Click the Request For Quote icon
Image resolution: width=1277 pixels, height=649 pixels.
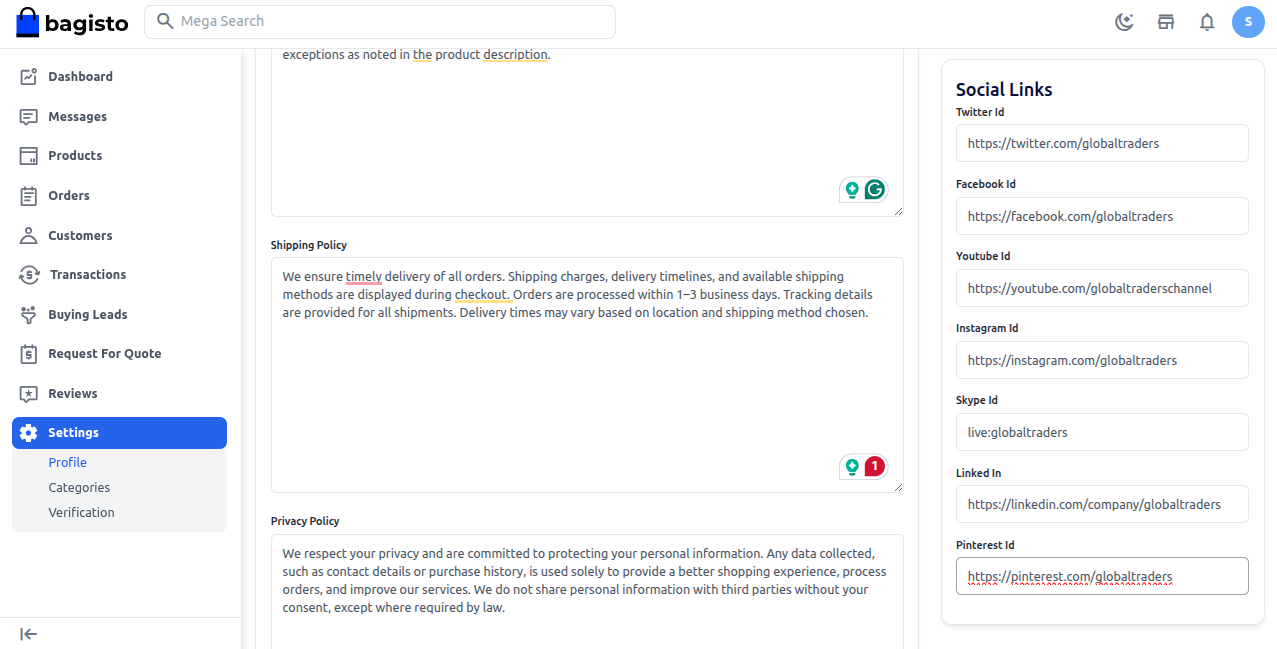coord(29,354)
